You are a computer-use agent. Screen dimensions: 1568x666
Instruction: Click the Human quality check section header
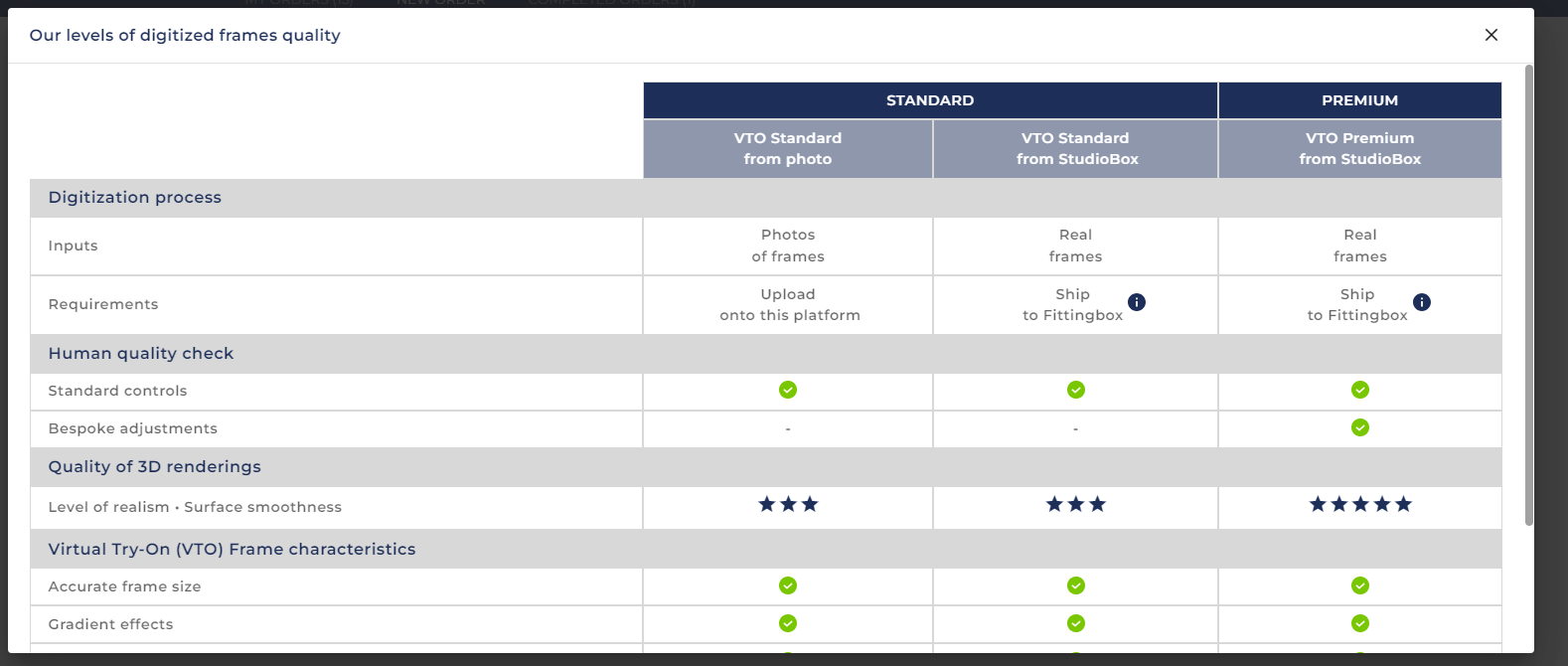pyautogui.click(x=141, y=354)
